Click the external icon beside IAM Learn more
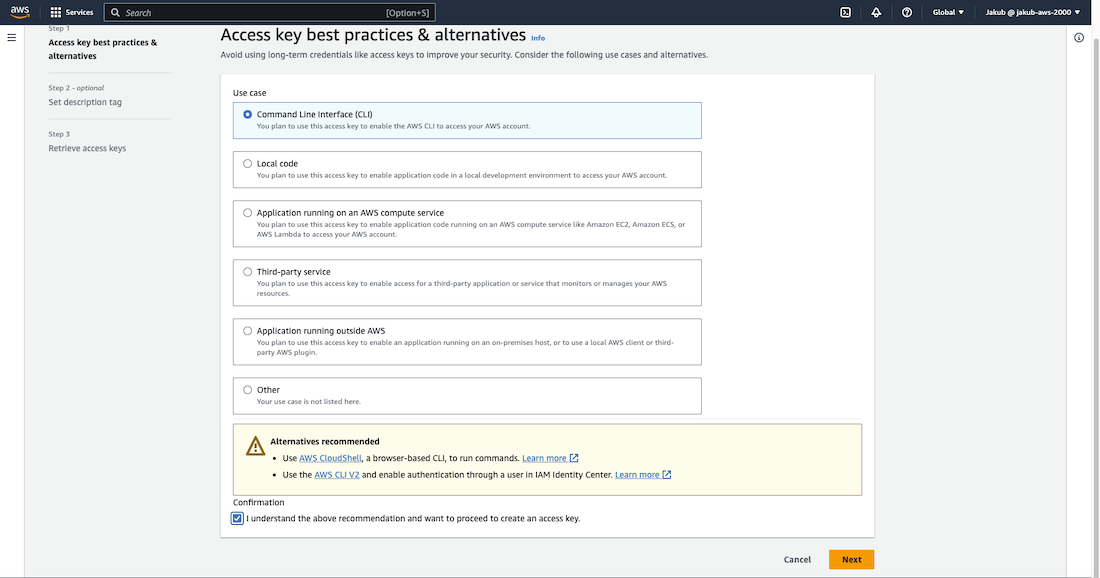Viewport: 1100px width, 578px height. (x=667, y=475)
